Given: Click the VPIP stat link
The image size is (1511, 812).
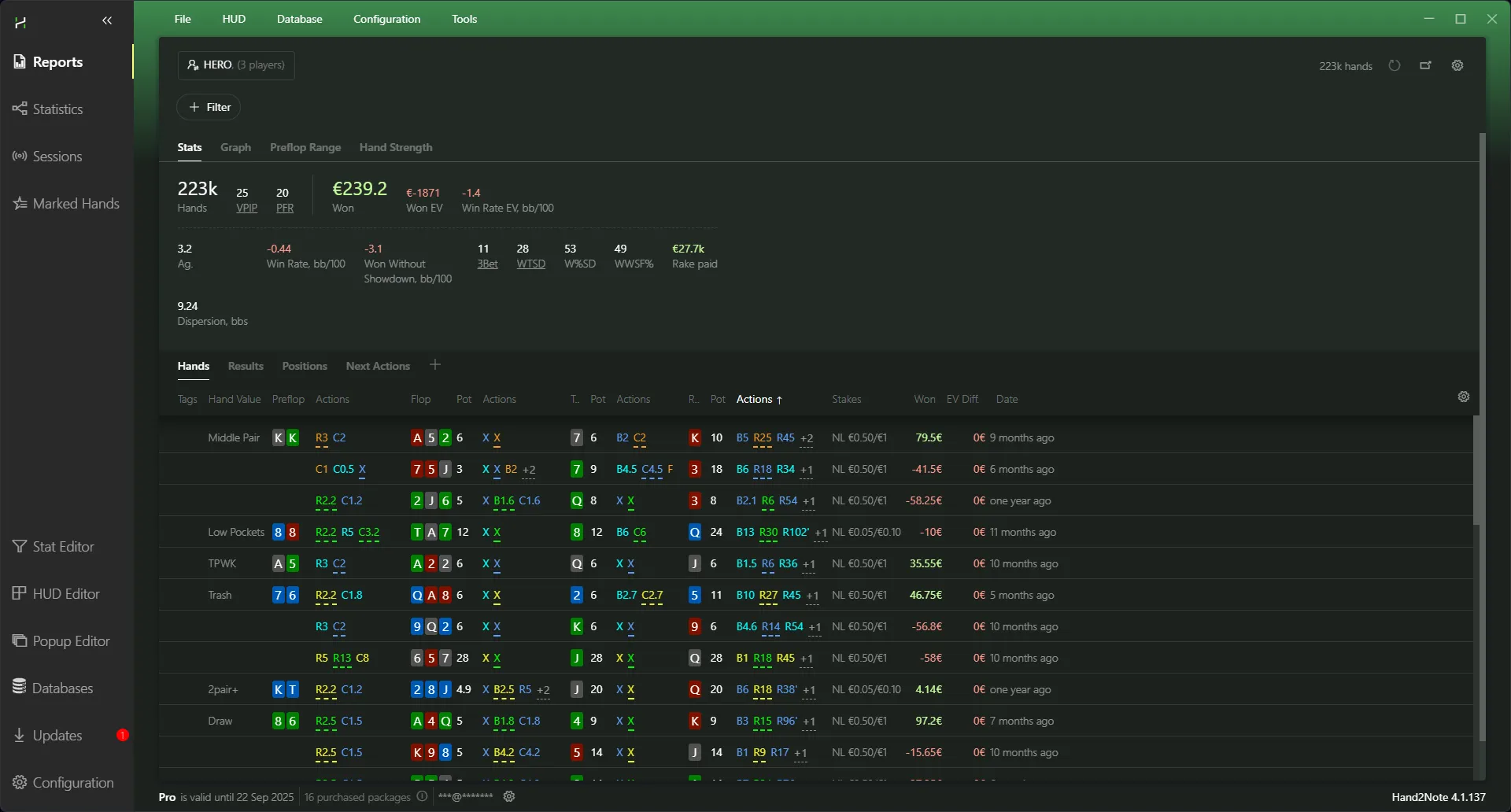Looking at the screenshot, I should (246, 209).
